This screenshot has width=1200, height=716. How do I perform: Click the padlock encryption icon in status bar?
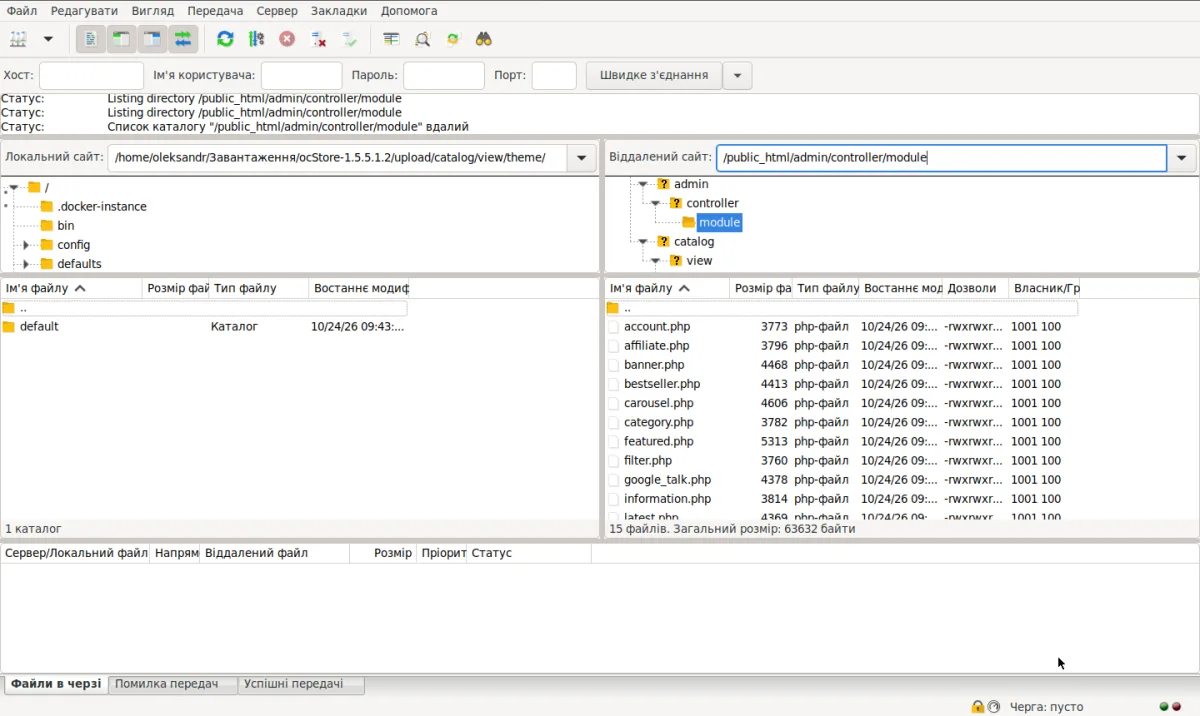[x=977, y=707]
